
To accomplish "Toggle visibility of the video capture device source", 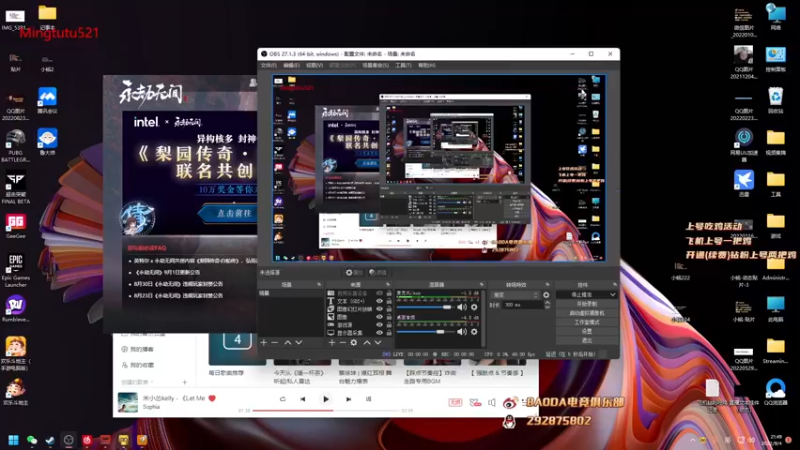I will (379, 293).
